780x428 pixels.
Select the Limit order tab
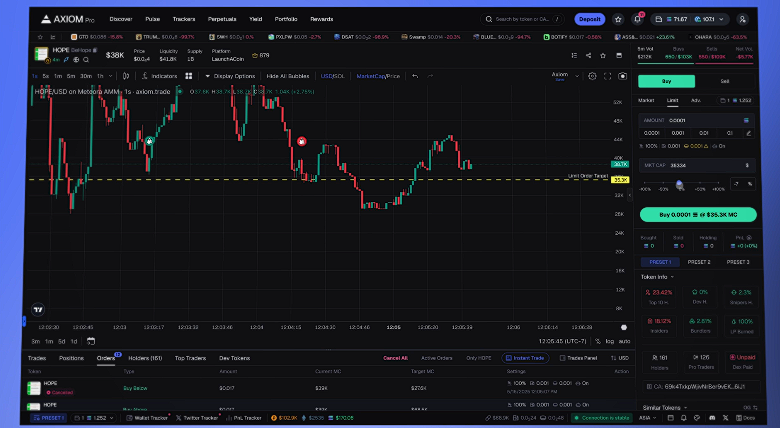tap(673, 101)
